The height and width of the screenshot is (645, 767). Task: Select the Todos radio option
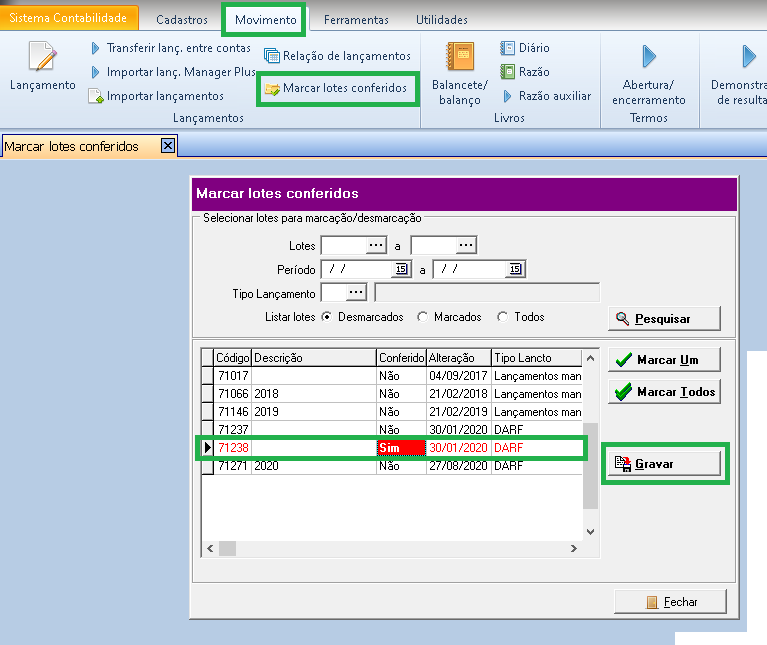point(502,317)
